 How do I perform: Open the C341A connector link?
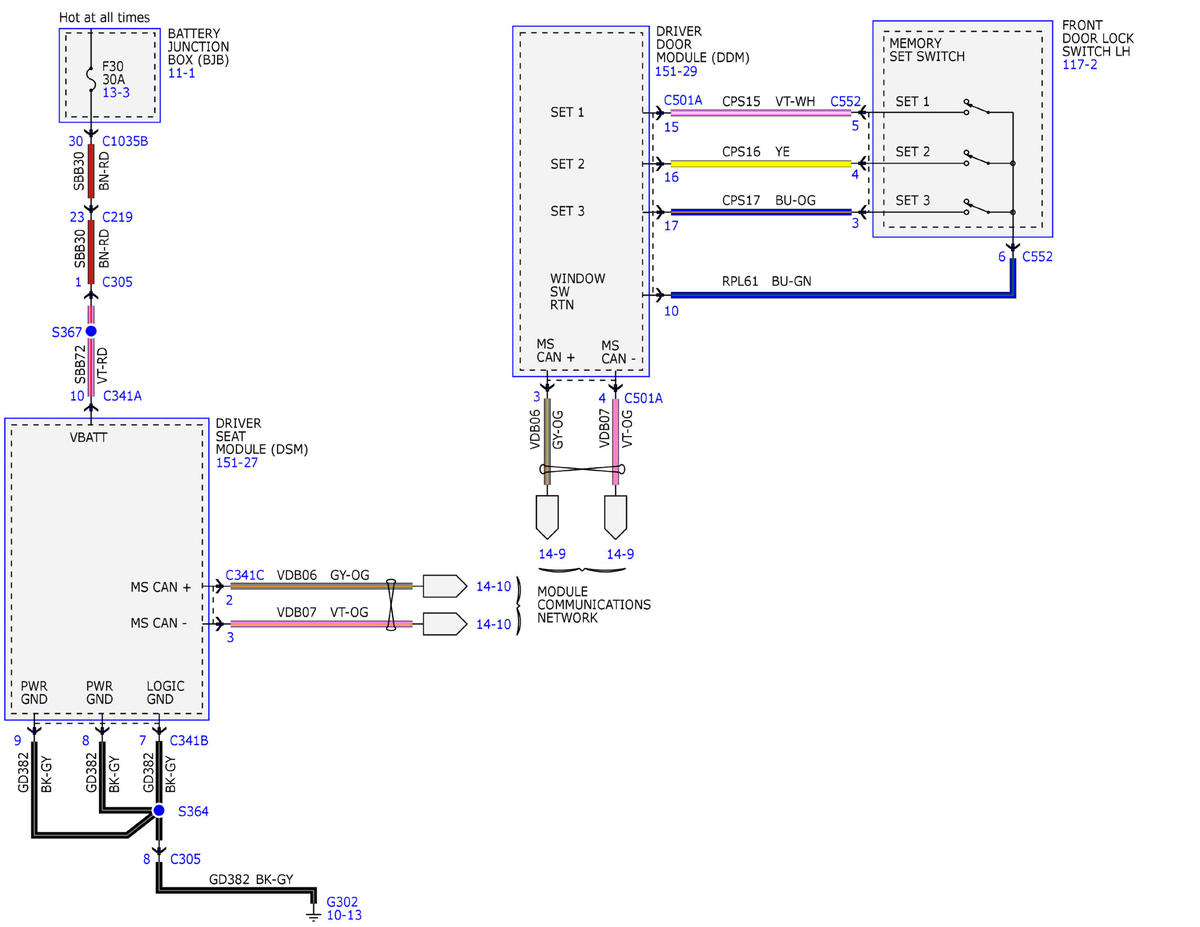(x=122, y=396)
